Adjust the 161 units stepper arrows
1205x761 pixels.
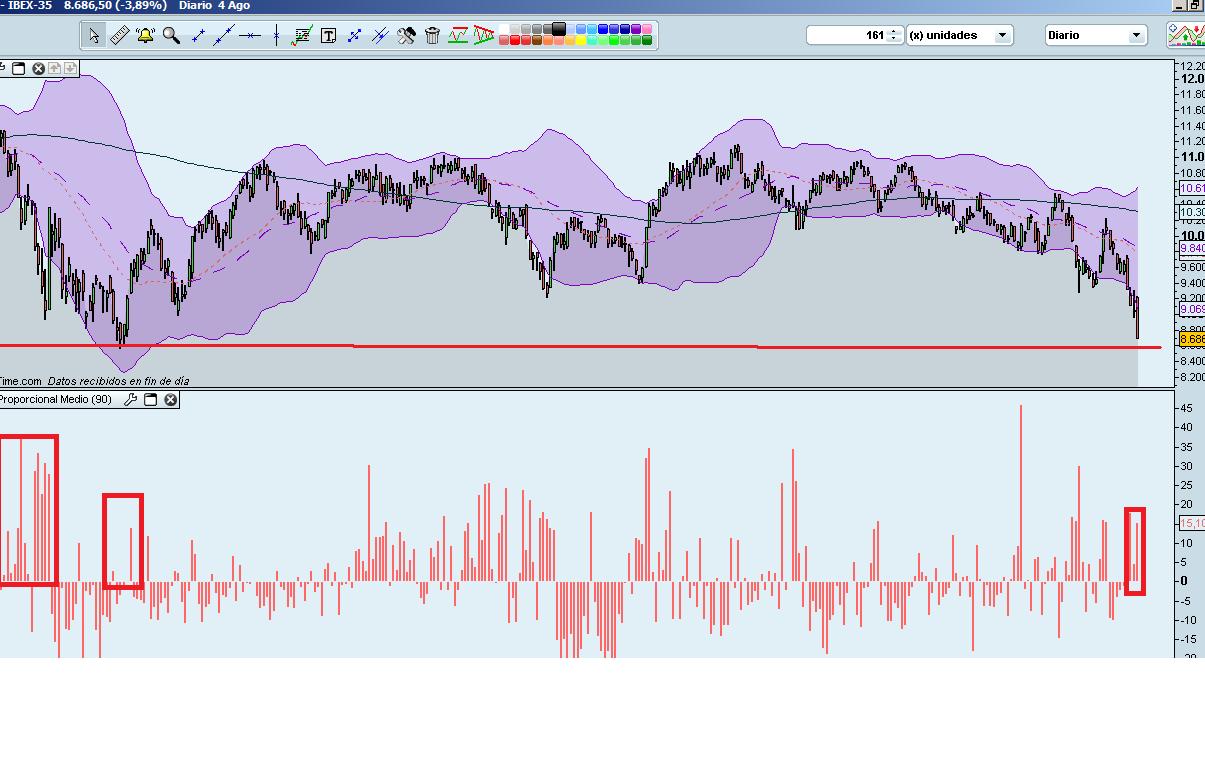pyautogui.click(x=893, y=35)
